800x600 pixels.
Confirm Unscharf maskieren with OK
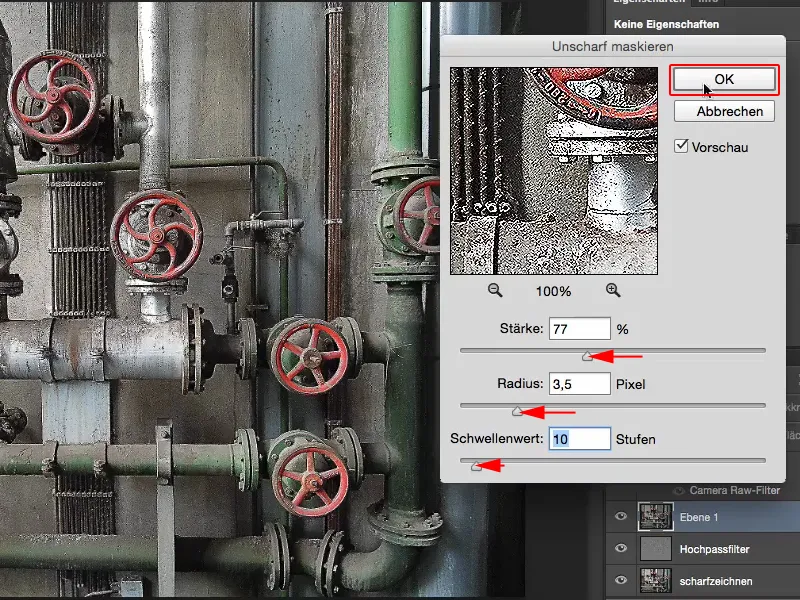[724, 79]
